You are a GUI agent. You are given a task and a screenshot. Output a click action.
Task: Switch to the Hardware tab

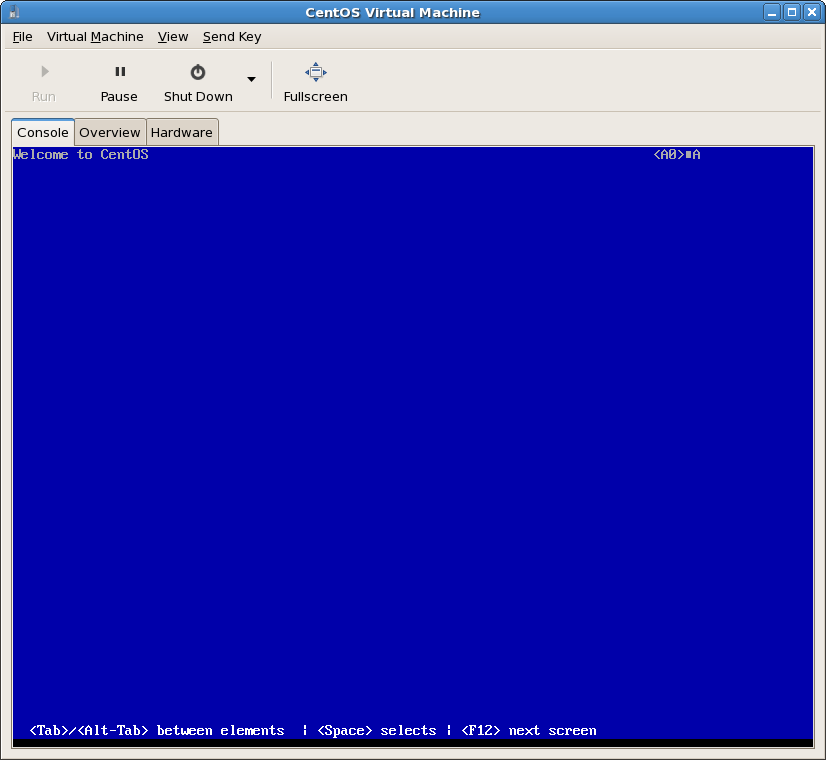point(182,132)
